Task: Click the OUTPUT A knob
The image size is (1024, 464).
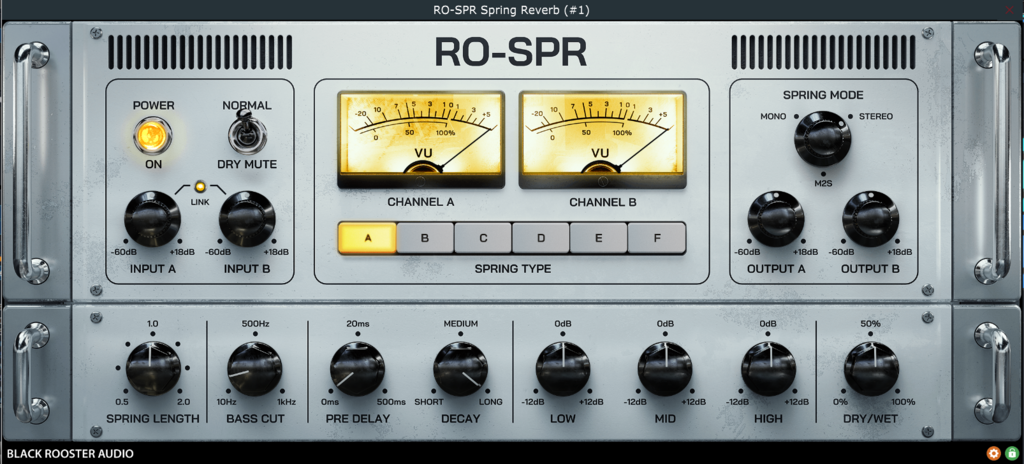Action: point(776,219)
